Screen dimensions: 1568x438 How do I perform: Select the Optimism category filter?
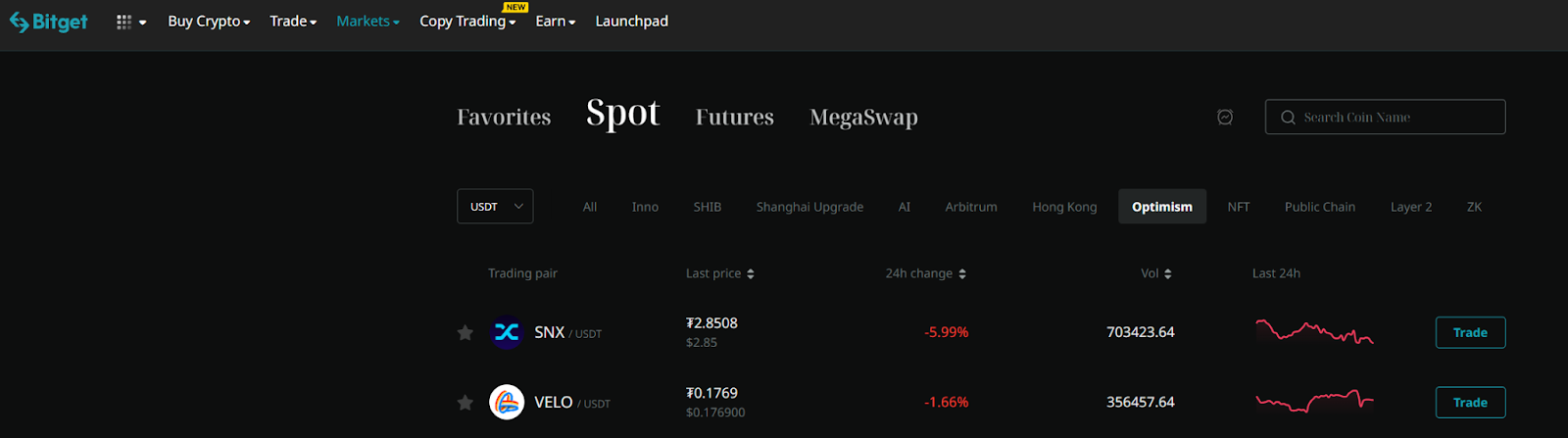point(1162,207)
